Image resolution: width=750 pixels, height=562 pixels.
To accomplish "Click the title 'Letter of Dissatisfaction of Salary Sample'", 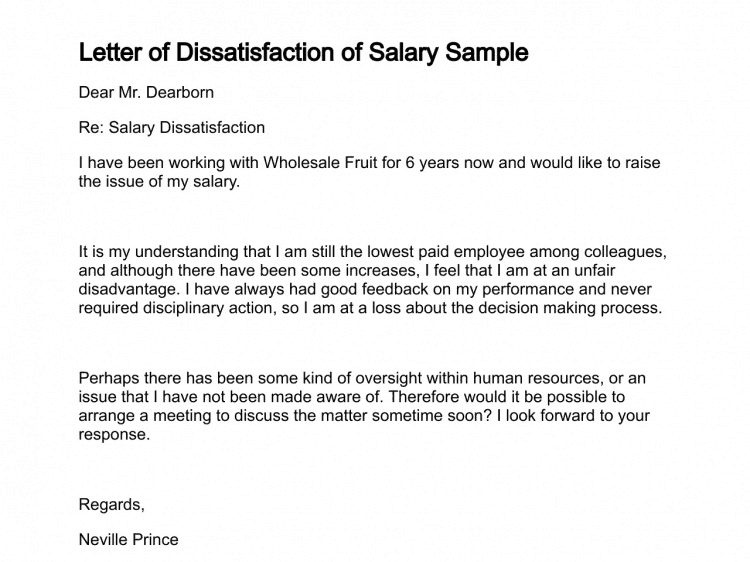I will 303,53.
